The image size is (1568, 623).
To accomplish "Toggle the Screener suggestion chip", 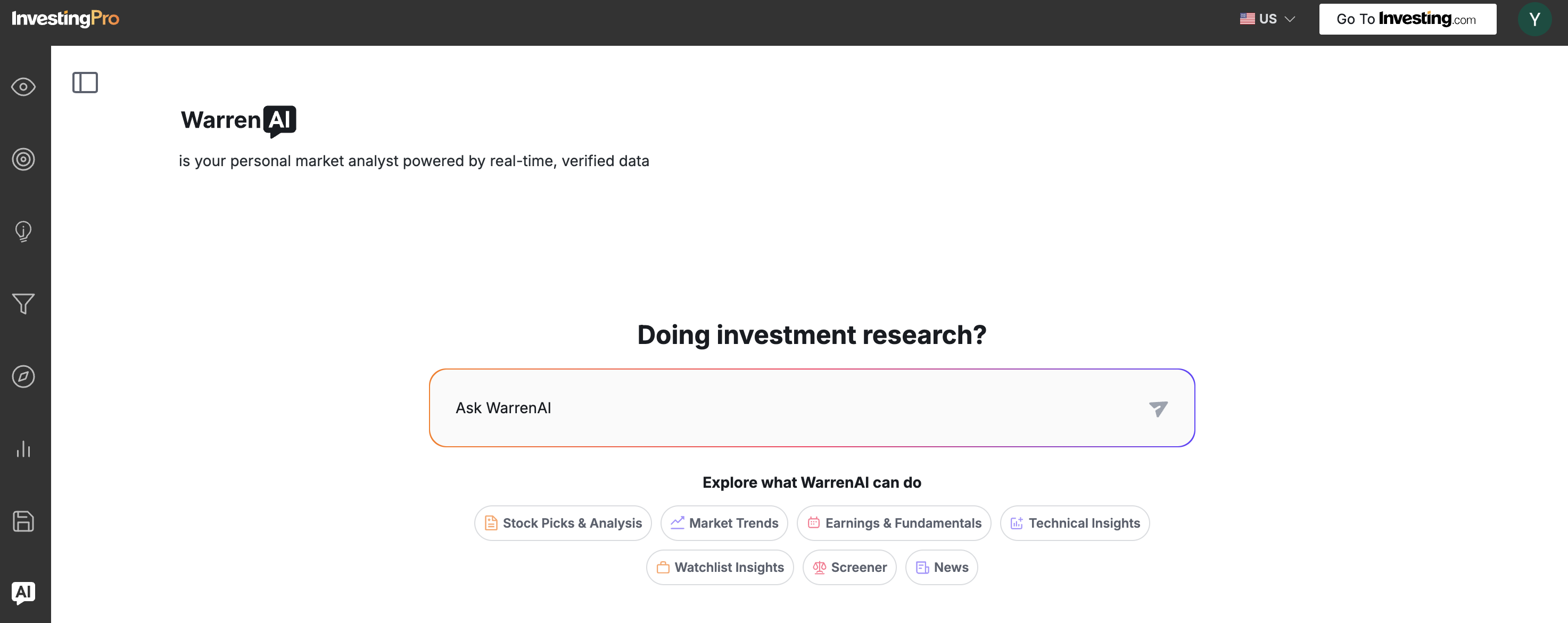I will 850,567.
